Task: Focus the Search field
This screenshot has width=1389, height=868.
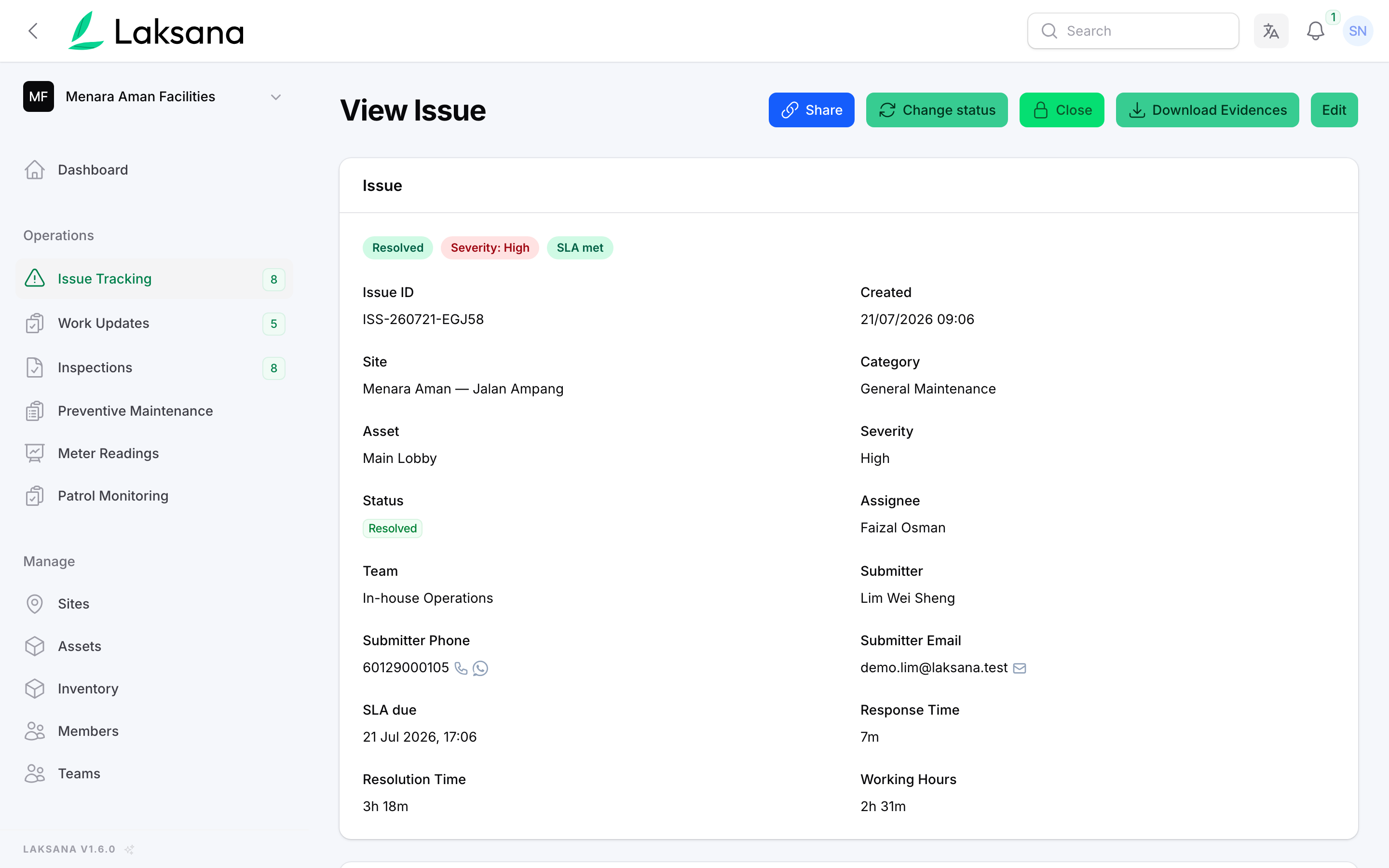Action: coord(1132,31)
